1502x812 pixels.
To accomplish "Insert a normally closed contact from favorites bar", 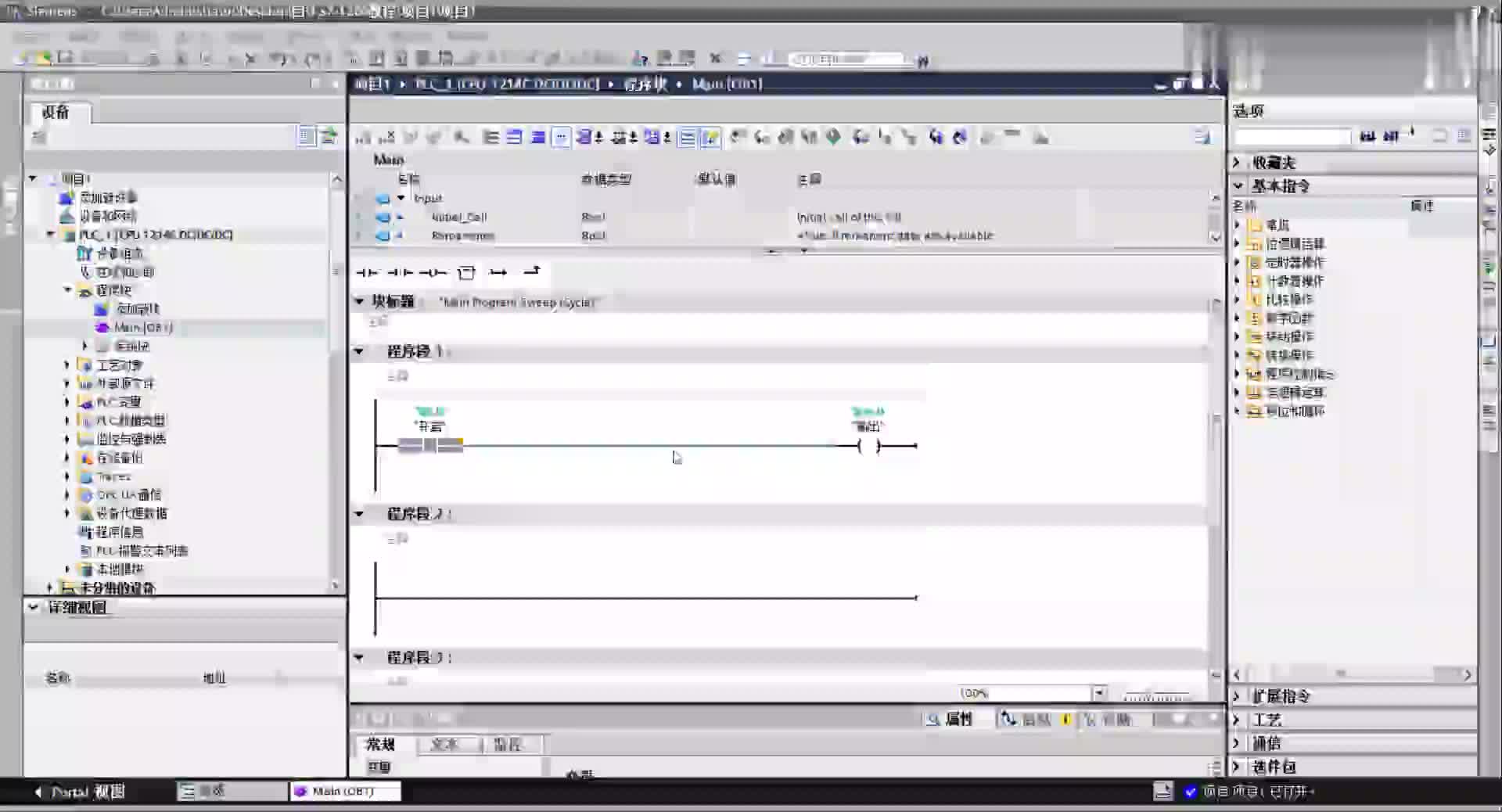I will tap(400, 272).
